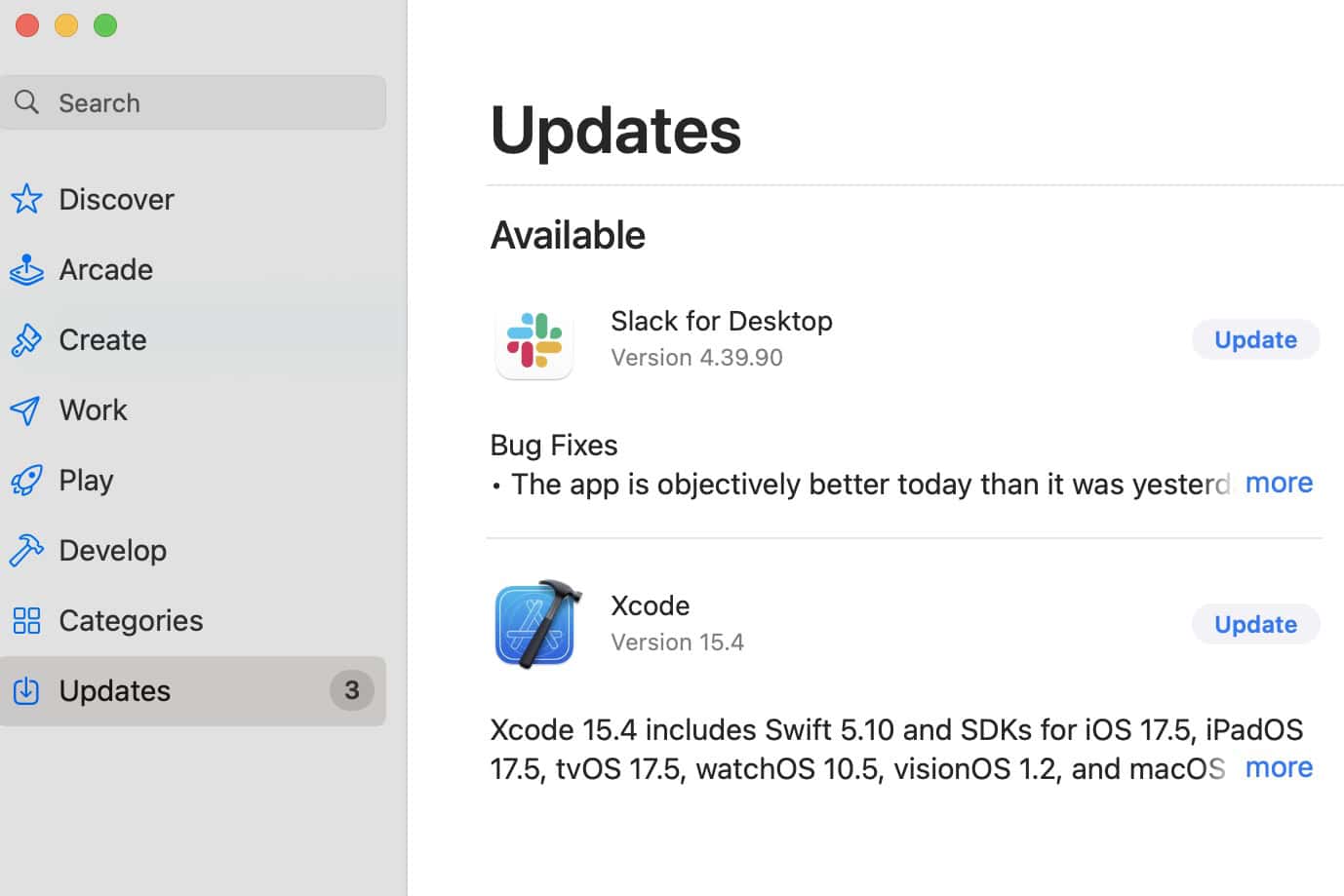Image resolution: width=1344 pixels, height=896 pixels.
Task: Click the Discover star icon
Action: 26,199
